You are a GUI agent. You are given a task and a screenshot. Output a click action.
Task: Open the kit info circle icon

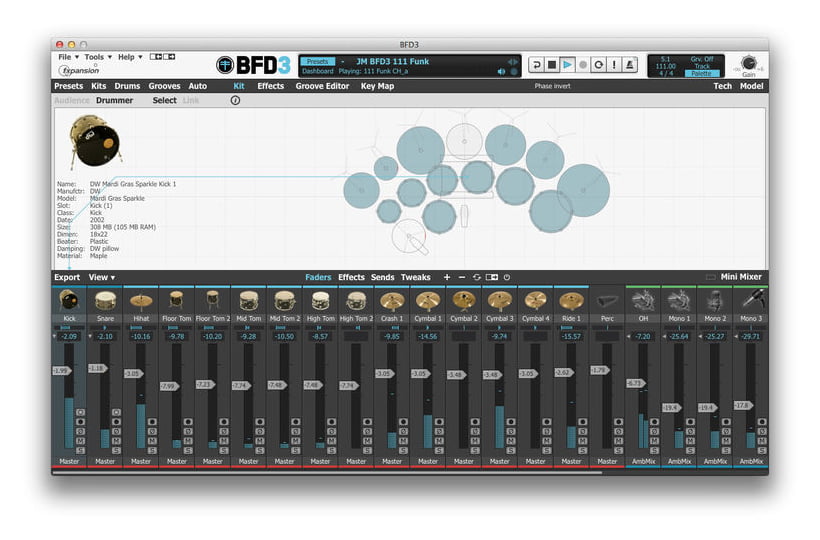pos(235,100)
